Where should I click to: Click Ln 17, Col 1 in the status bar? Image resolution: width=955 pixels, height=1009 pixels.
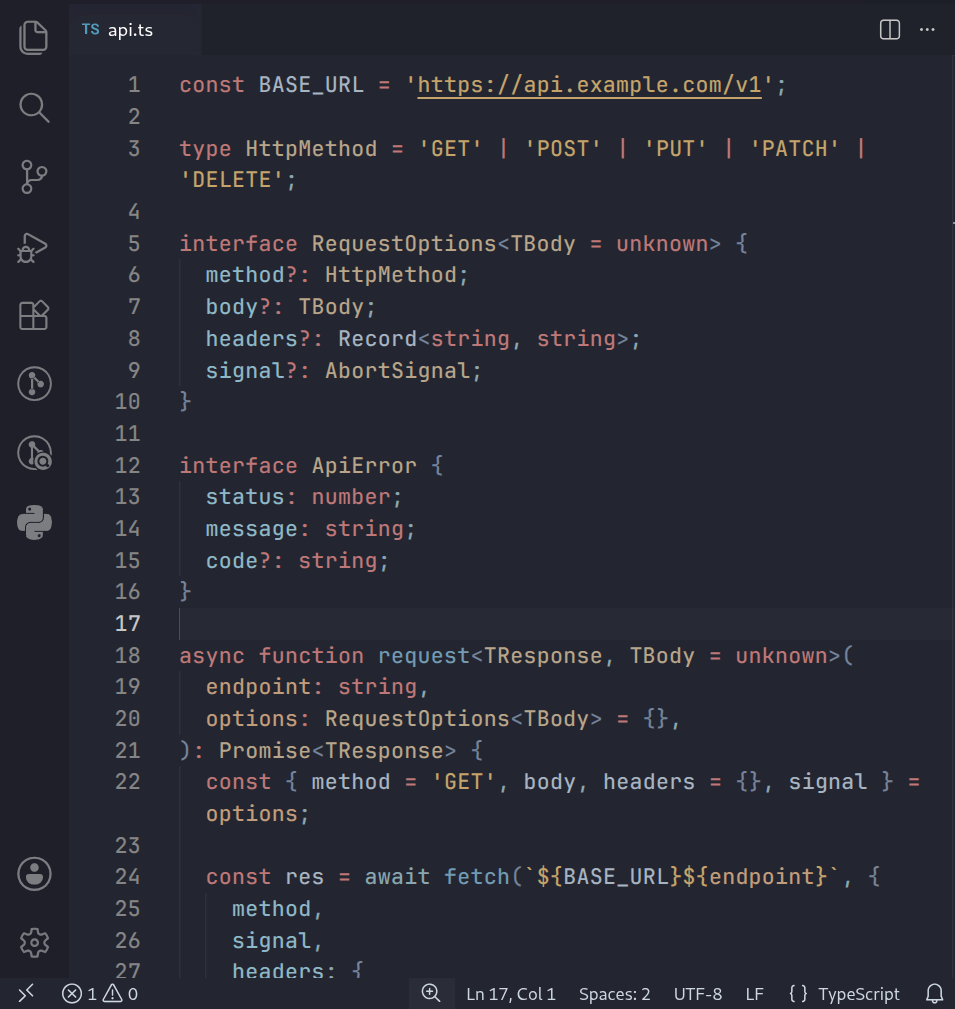[x=511, y=994]
